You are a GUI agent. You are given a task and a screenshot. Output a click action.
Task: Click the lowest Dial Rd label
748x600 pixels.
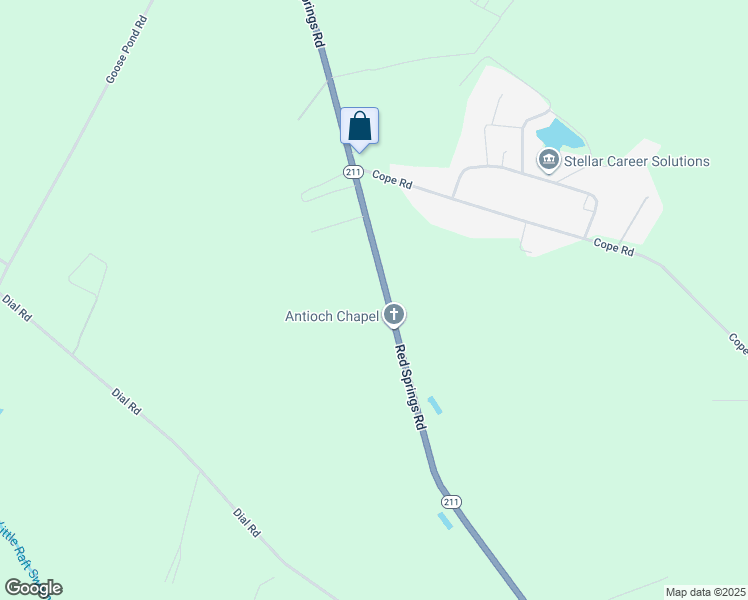tap(247, 523)
